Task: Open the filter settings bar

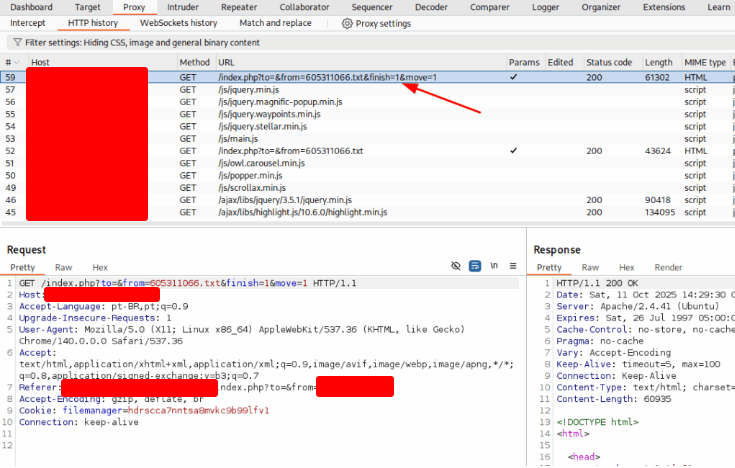Action: [x=140, y=43]
